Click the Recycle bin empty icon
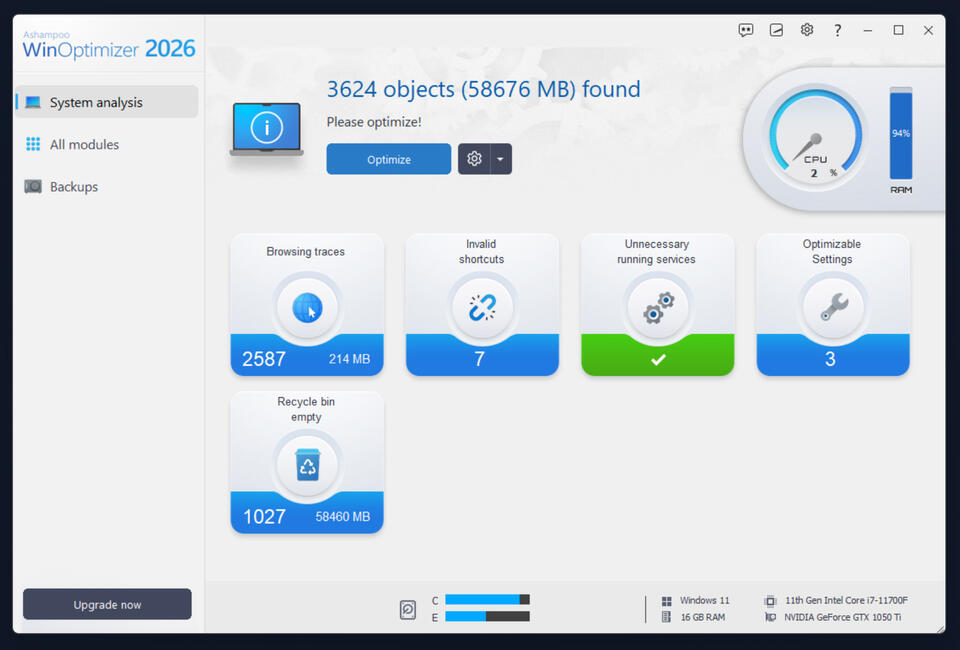The height and width of the screenshot is (650, 960). pyautogui.click(x=307, y=462)
